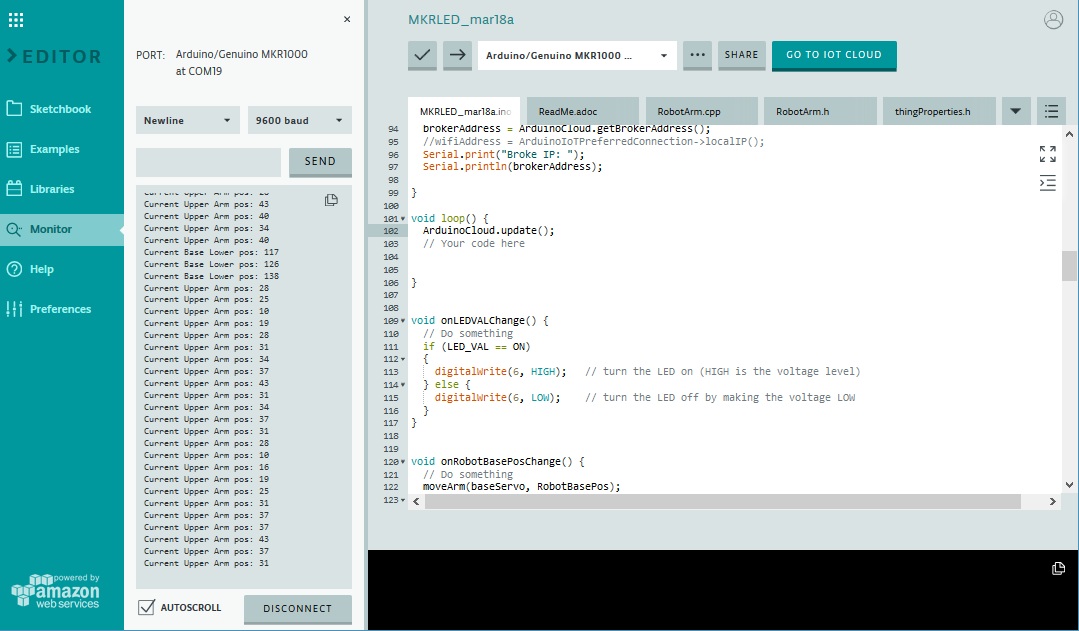Screen dimensions: 1079x631
Task: Collapse the loop function fold arrow
Action: pos(403,218)
